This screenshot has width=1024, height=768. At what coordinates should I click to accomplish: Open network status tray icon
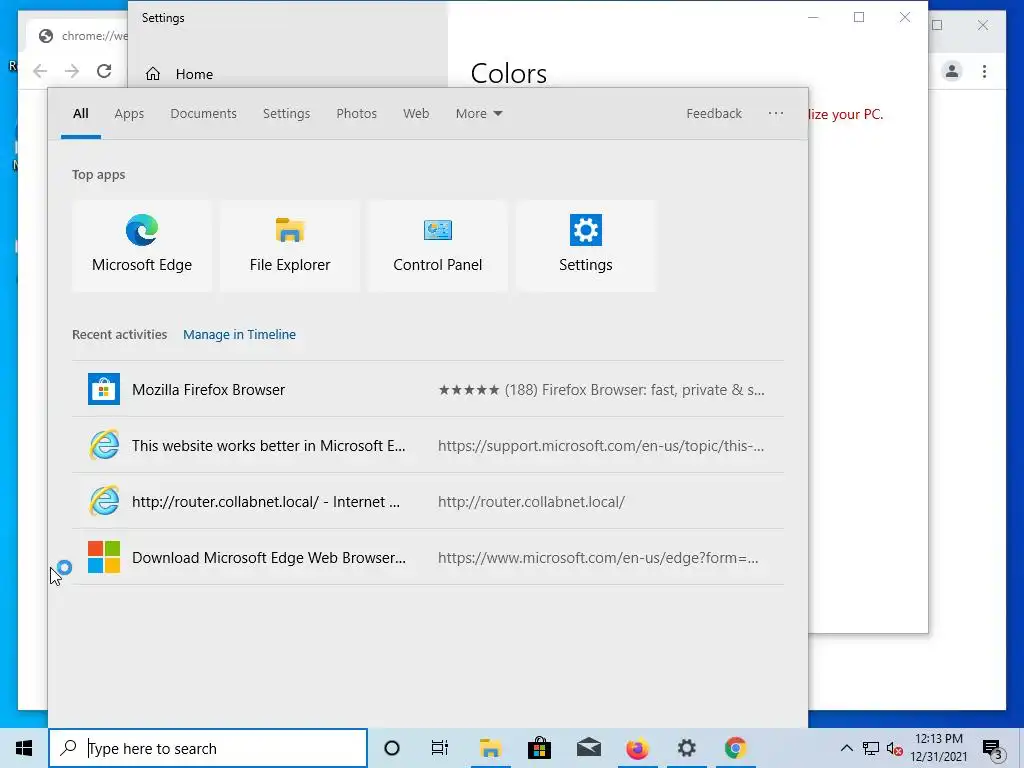pos(871,748)
